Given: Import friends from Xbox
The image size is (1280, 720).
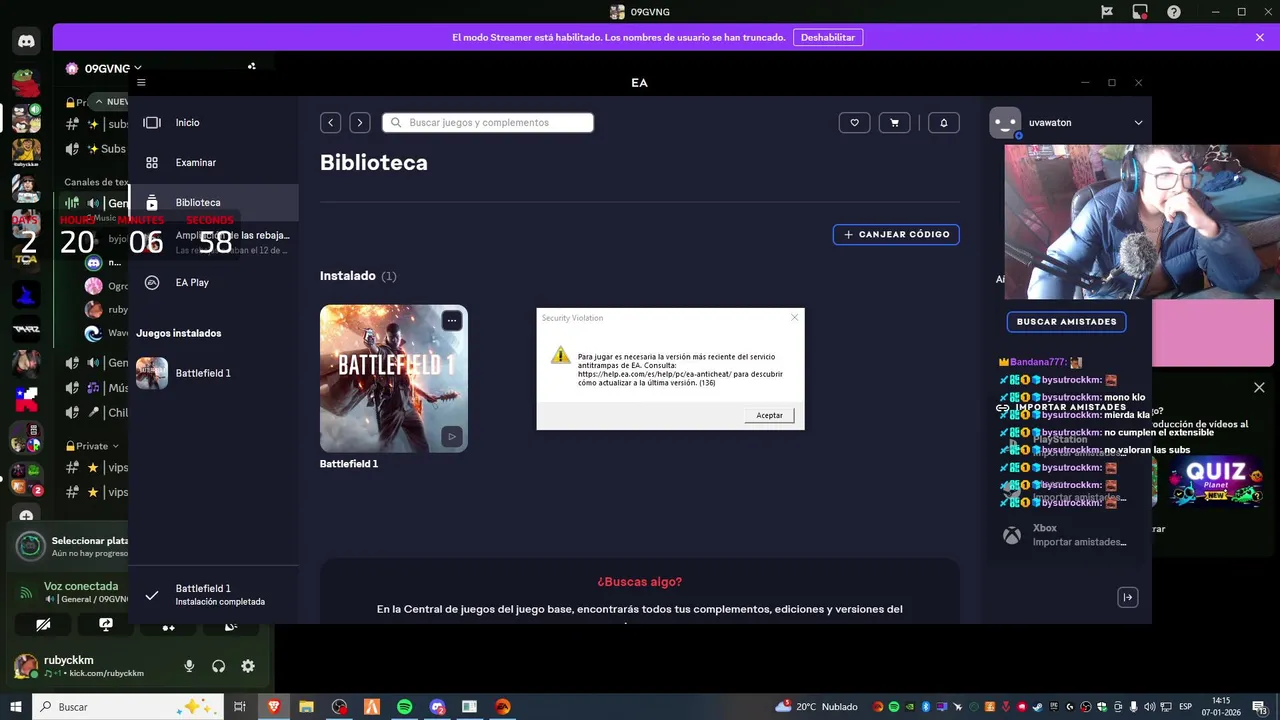Looking at the screenshot, I should 1066,535.
